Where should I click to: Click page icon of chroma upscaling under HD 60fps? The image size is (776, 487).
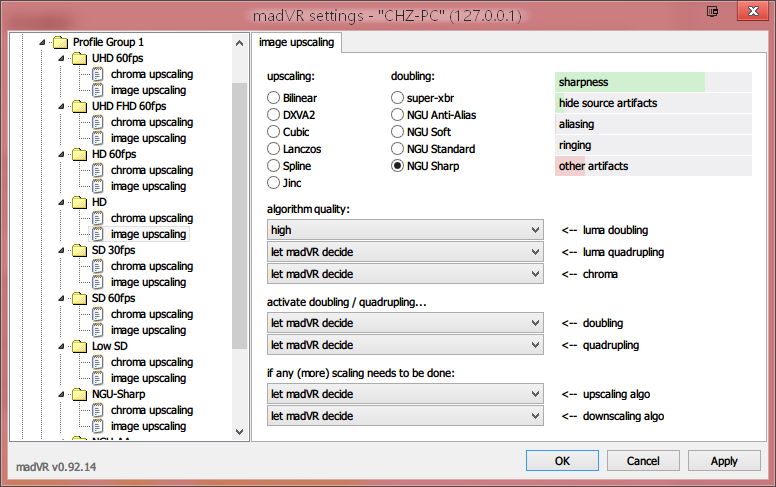[x=98, y=170]
